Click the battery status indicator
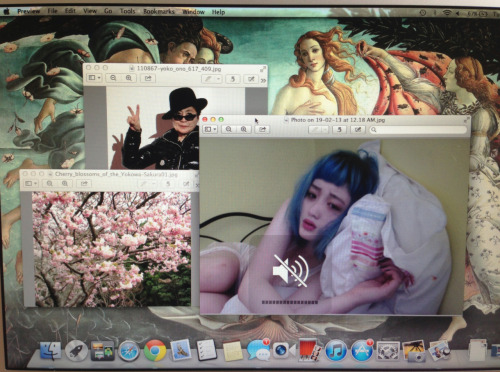This screenshot has height=372, width=500. click(478, 14)
